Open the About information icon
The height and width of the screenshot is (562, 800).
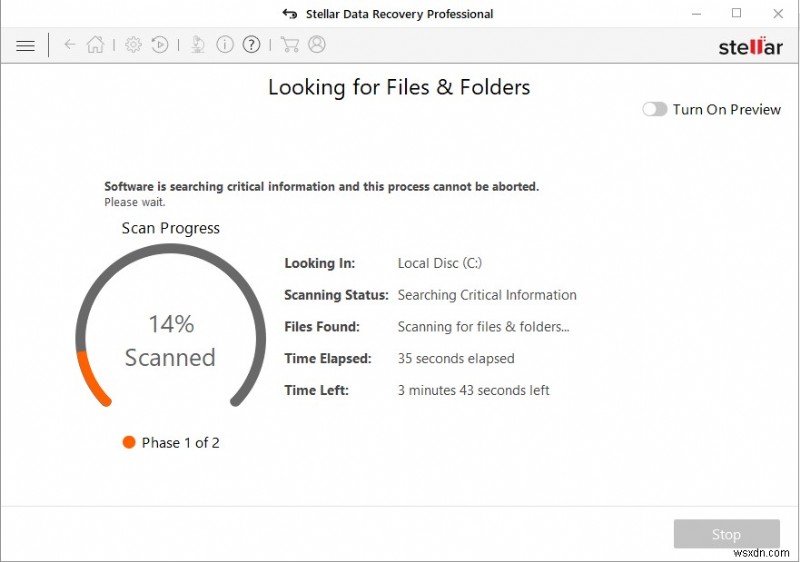click(225, 45)
